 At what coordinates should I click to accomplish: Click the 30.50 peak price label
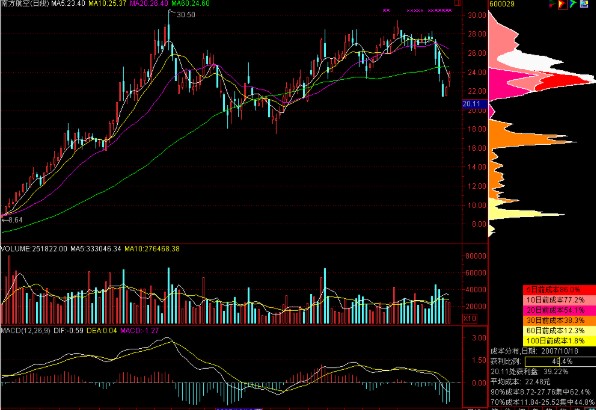point(185,15)
